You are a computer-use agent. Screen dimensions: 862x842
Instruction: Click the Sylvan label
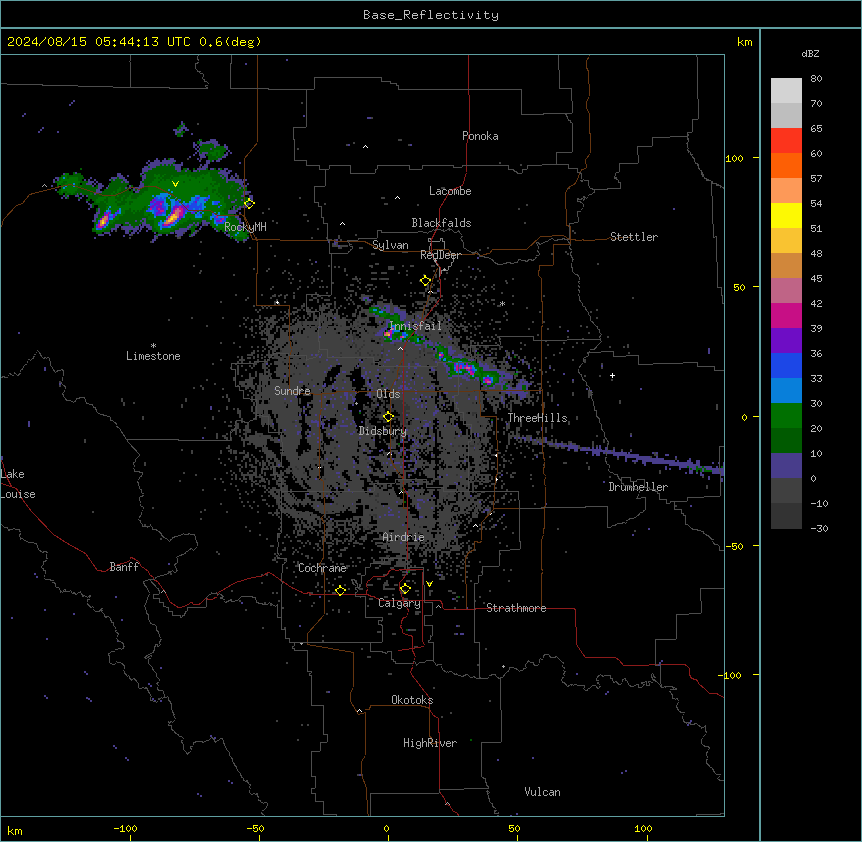click(x=390, y=245)
